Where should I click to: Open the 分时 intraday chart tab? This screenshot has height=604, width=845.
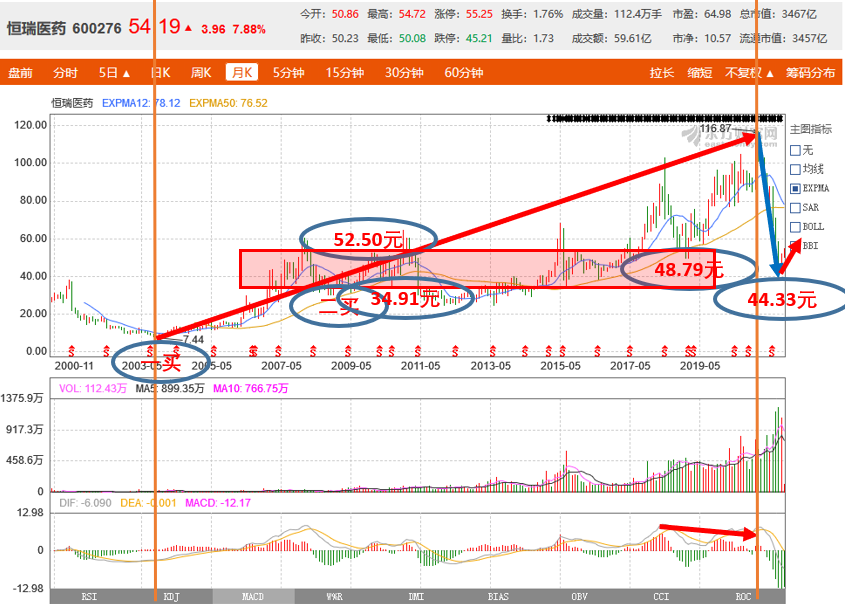pyautogui.click(x=66, y=73)
